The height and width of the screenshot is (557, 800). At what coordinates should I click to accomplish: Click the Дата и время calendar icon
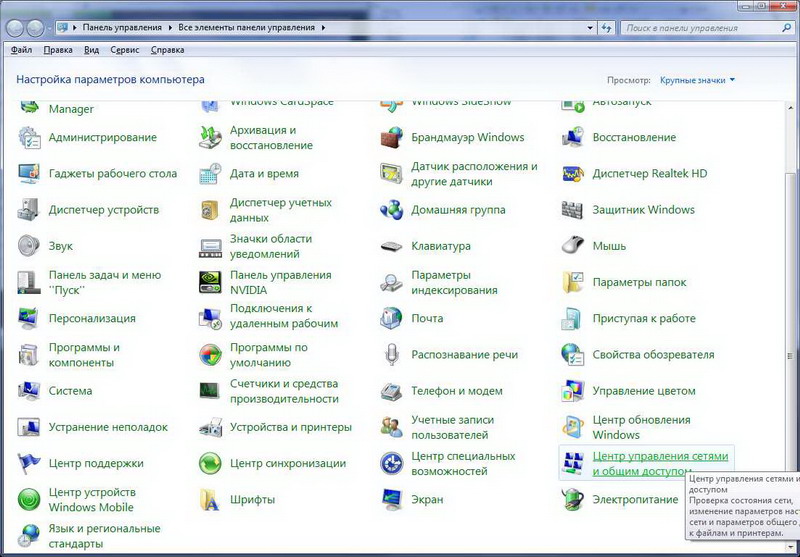[210, 174]
